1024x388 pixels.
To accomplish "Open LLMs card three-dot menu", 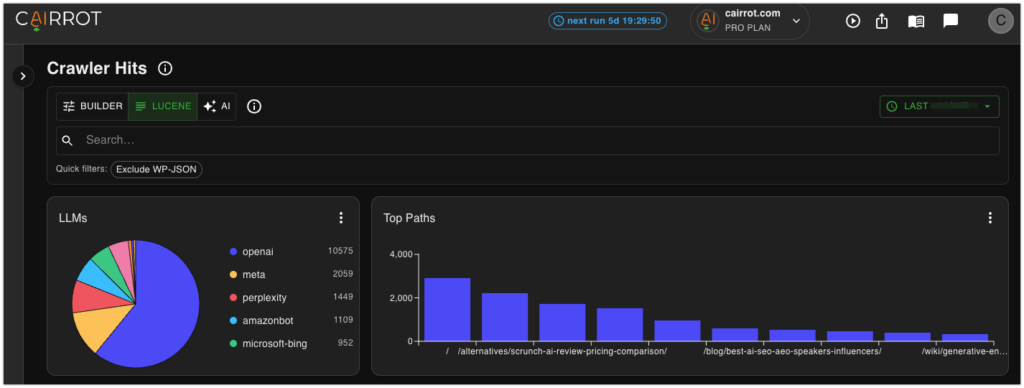I will (x=340, y=218).
